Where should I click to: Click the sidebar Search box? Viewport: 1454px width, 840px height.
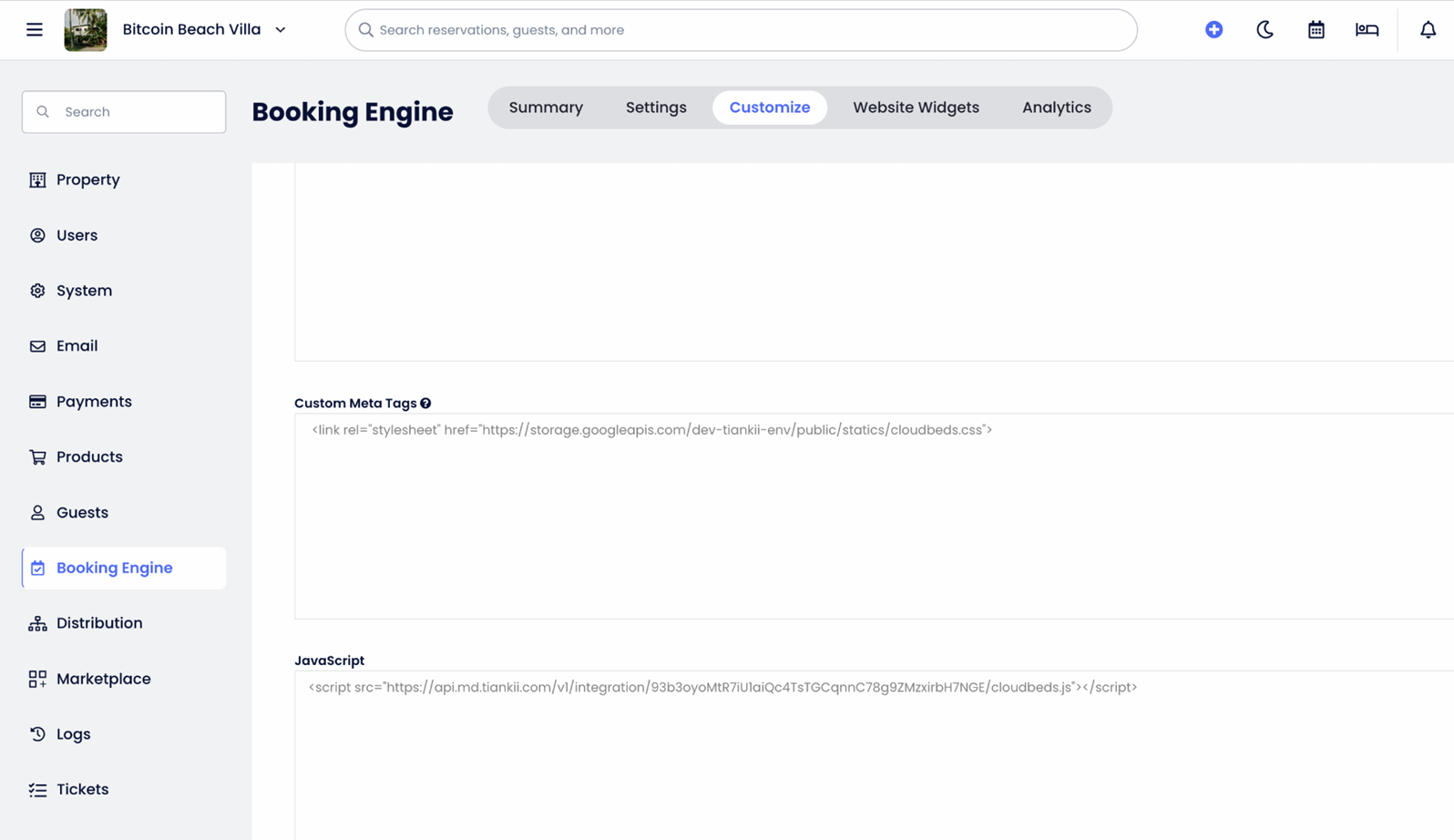click(124, 112)
